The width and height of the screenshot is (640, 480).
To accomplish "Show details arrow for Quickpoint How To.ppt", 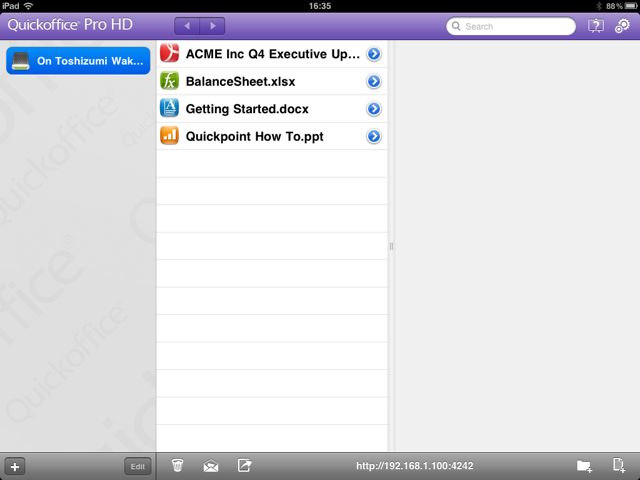I will pyautogui.click(x=374, y=136).
